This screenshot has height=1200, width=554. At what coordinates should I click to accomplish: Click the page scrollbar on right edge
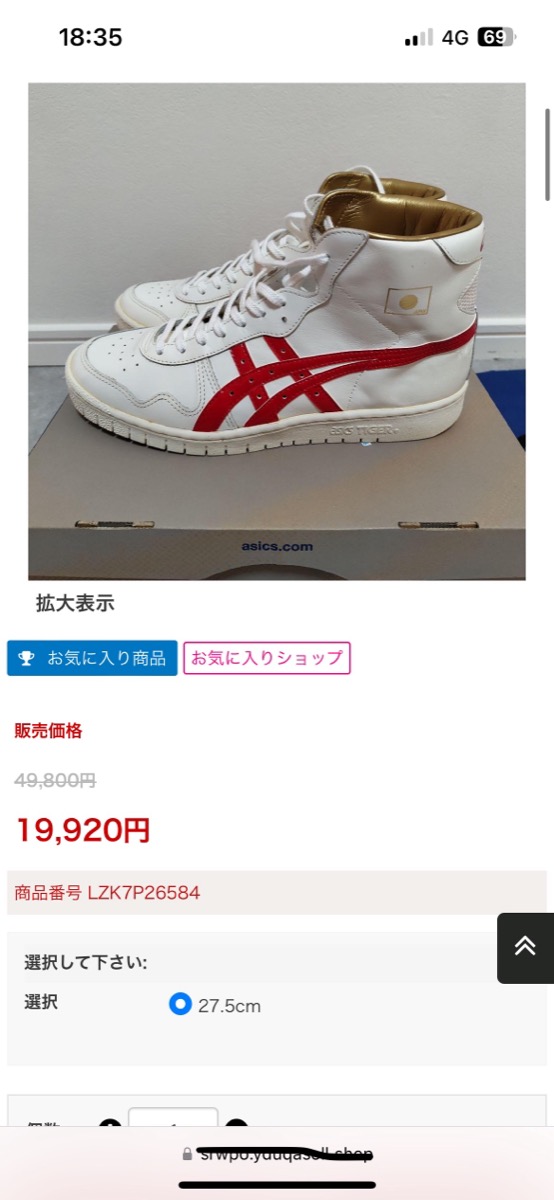[x=547, y=155]
